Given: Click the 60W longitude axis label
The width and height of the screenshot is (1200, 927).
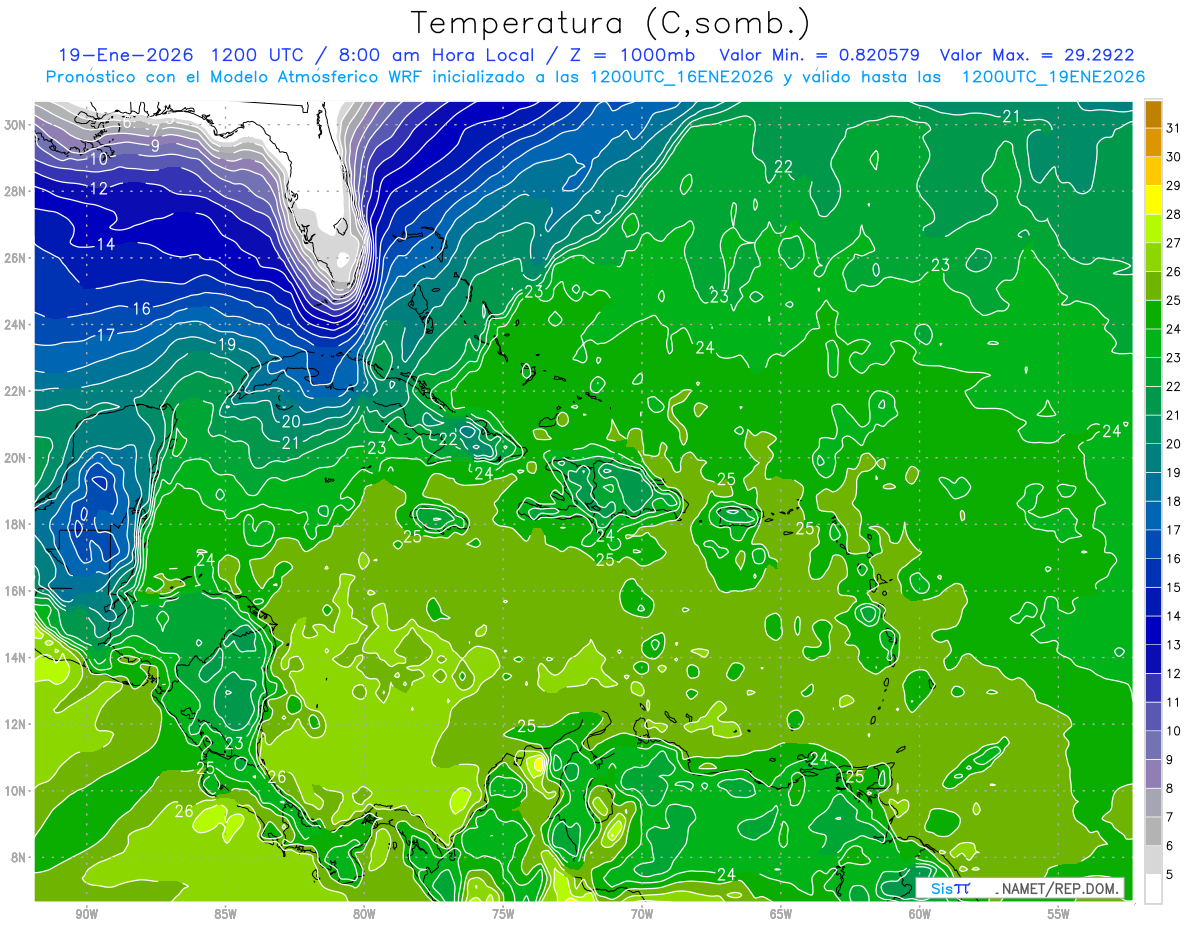Looking at the screenshot, I should (920, 914).
